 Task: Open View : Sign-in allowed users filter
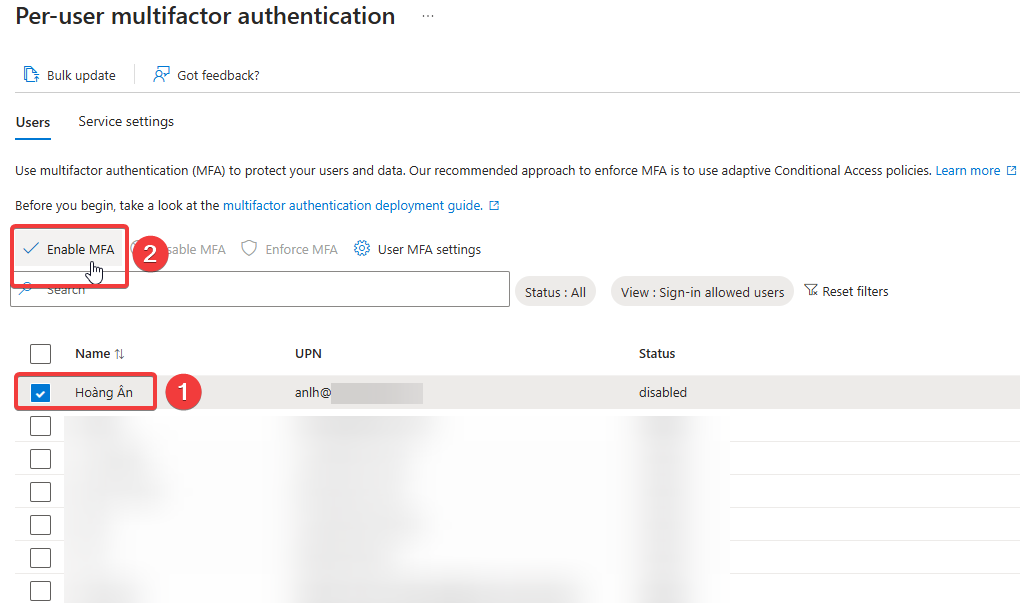702,292
